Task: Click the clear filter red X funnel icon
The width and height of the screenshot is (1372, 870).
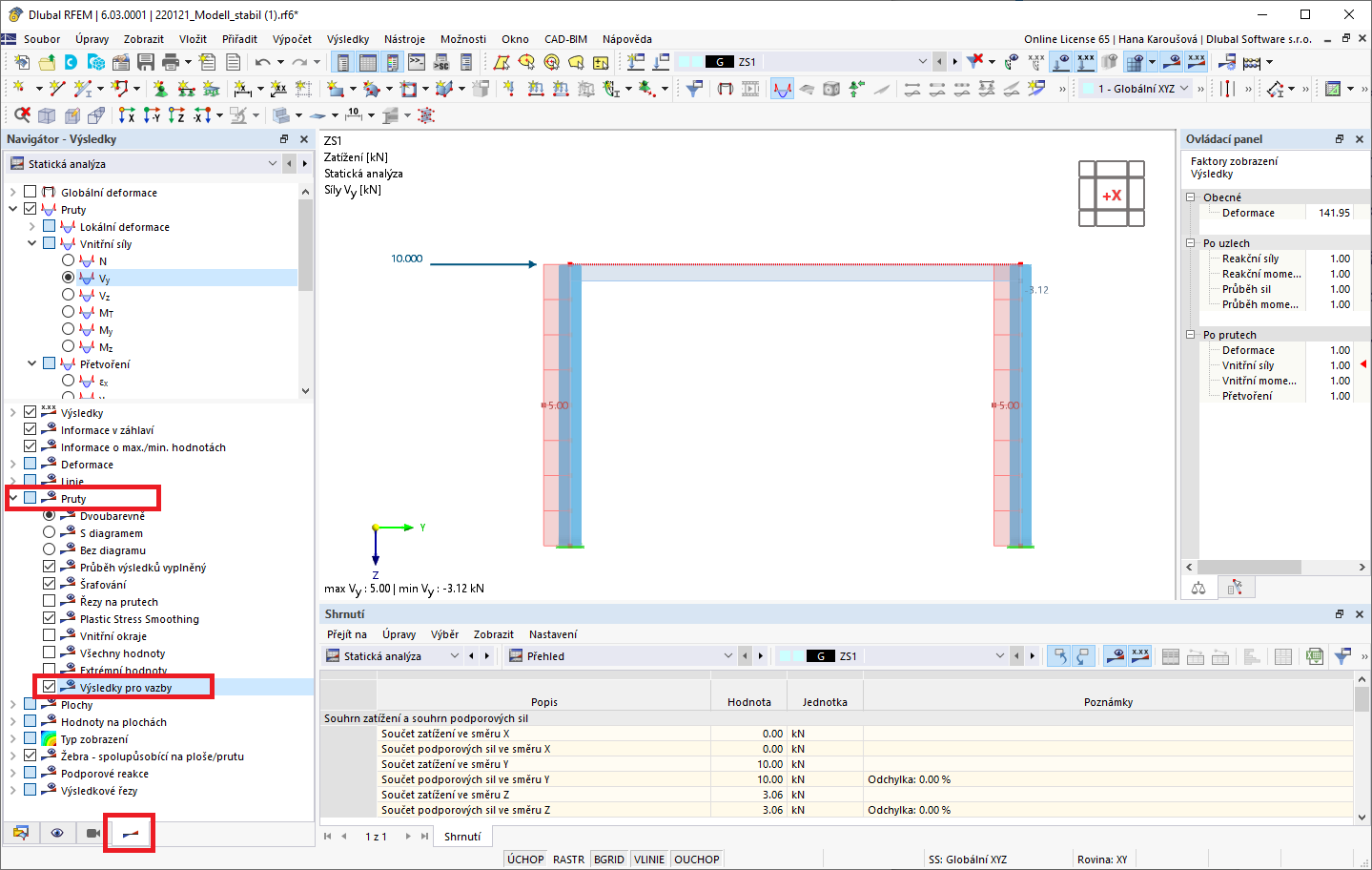Action: pyautogui.click(x=974, y=62)
